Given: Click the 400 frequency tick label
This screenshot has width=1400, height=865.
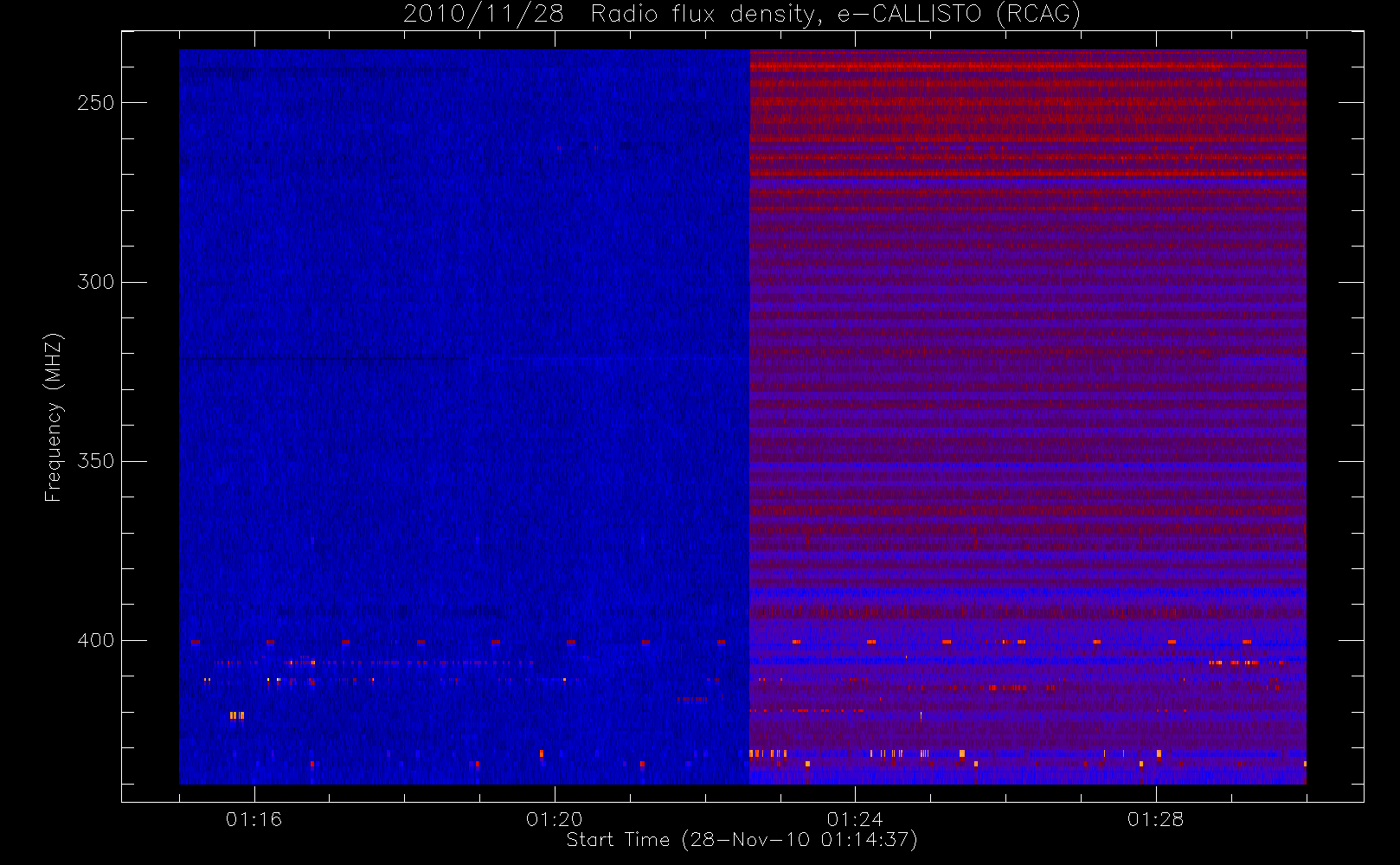Looking at the screenshot, I should [96, 640].
